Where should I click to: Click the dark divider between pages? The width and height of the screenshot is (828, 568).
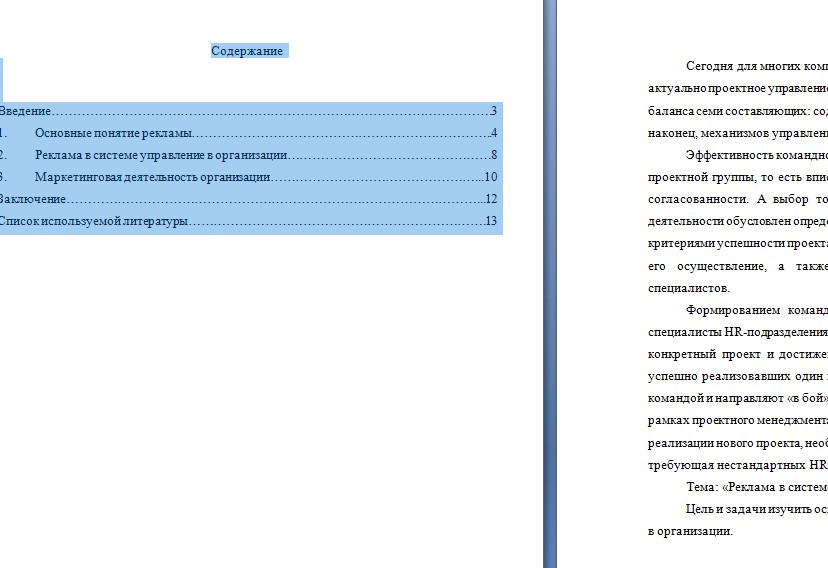549,284
